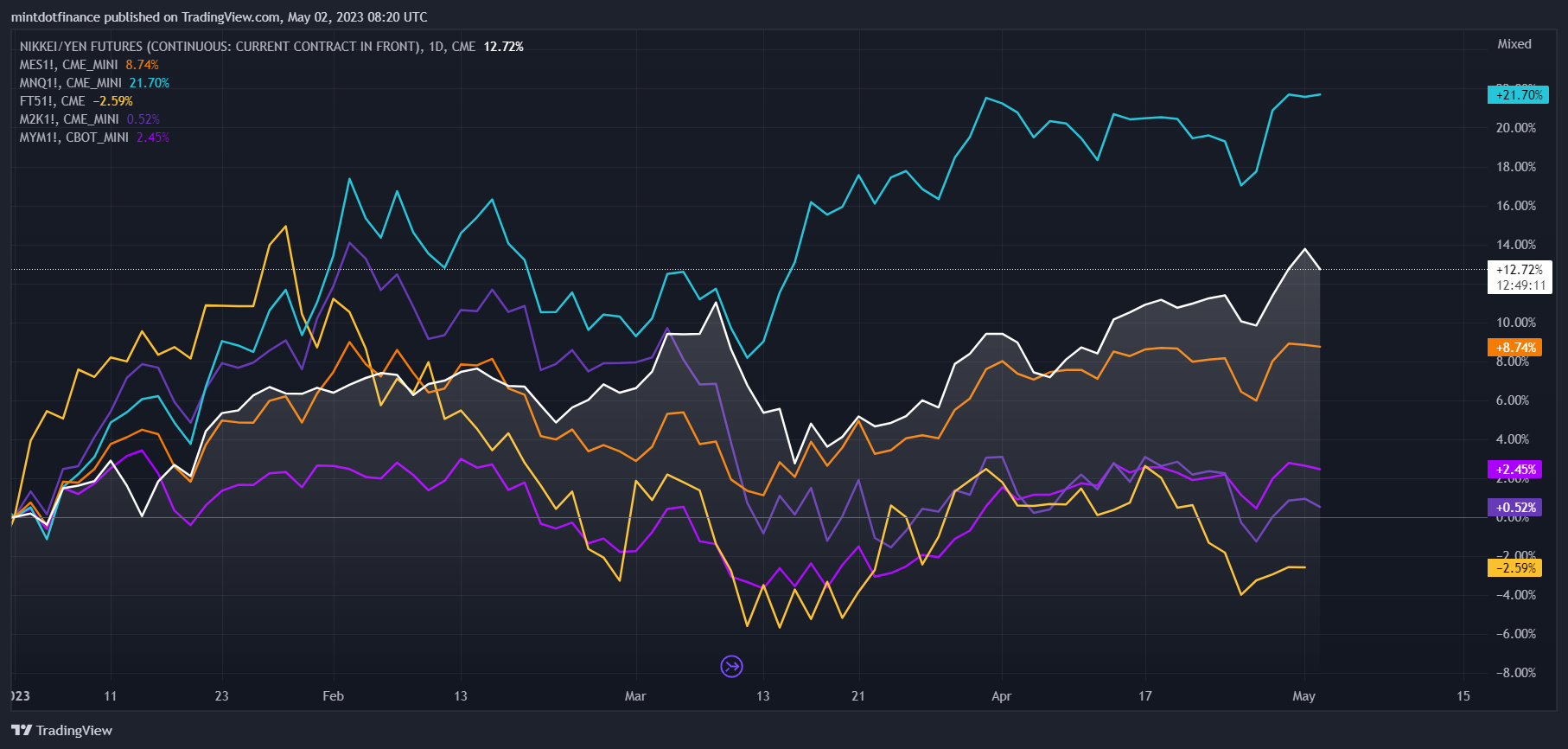This screenshot has height=749, width=1568.
Task: Click the 8.74% value beside MES1!
Action: 142,65
